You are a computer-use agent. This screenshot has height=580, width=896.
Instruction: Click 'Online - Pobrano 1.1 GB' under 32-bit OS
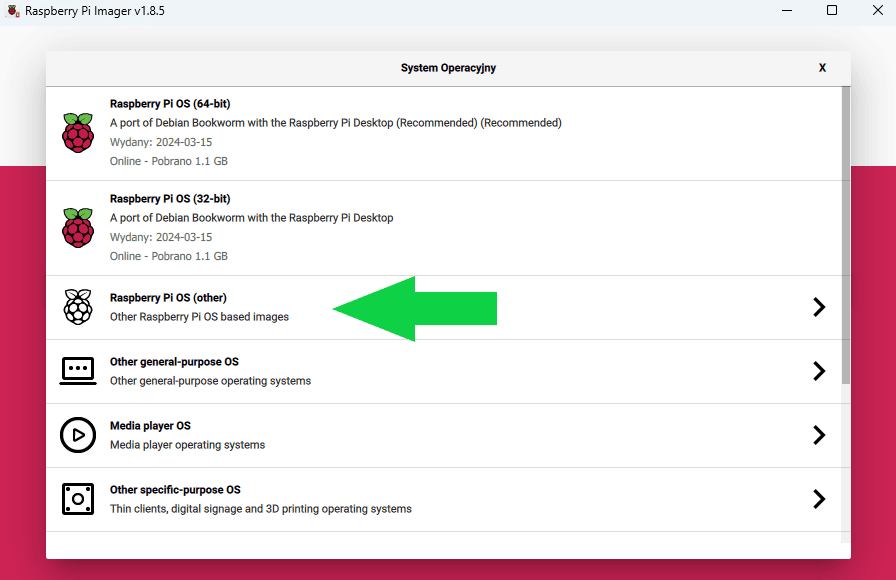coord(169,256)
